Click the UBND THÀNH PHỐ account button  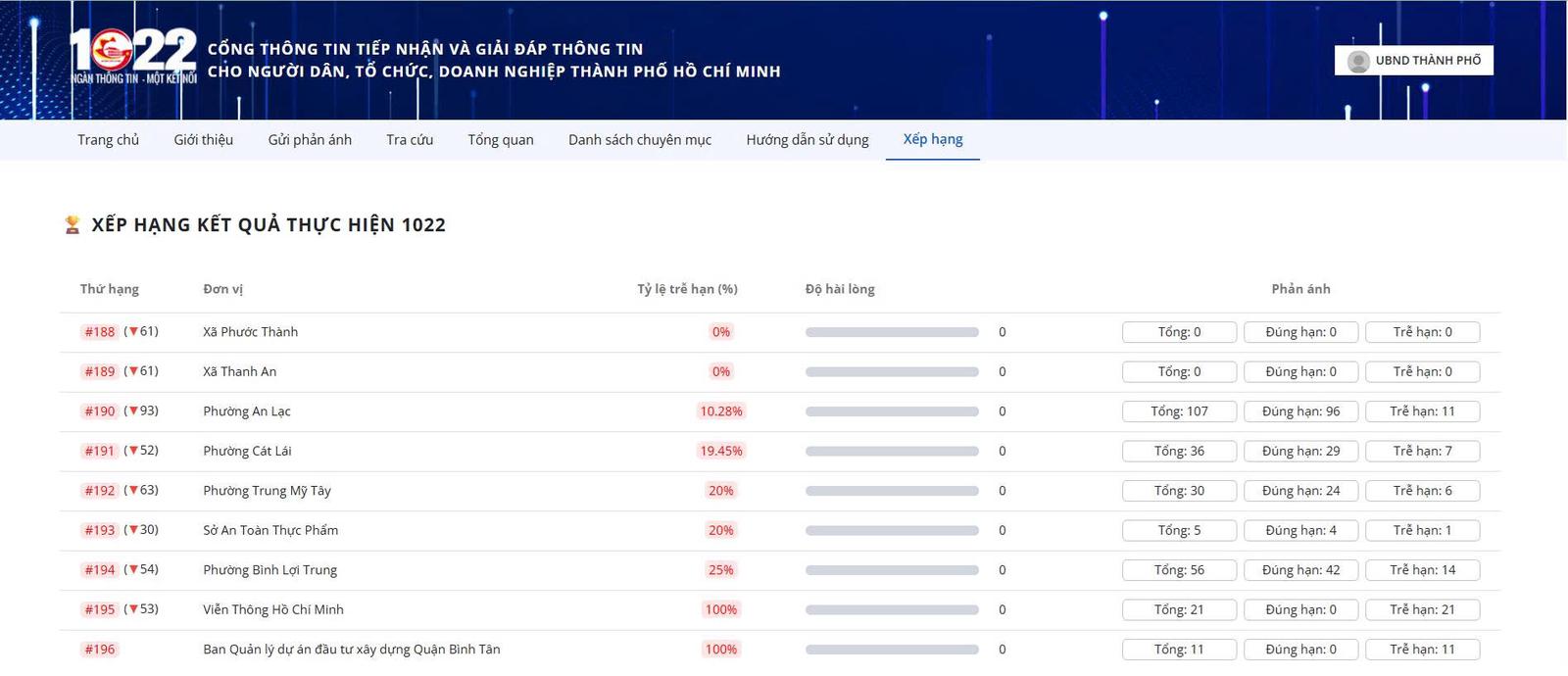(1413, 61)
